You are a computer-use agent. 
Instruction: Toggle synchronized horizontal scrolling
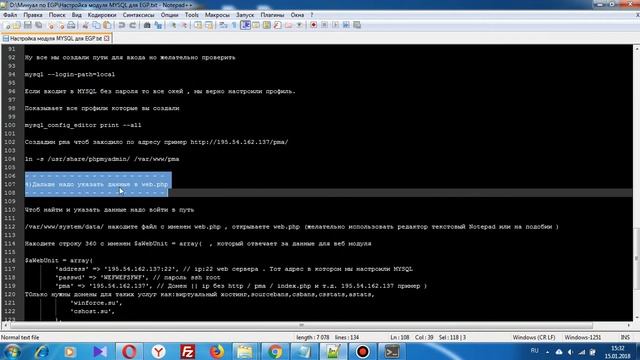pos(209,25)
